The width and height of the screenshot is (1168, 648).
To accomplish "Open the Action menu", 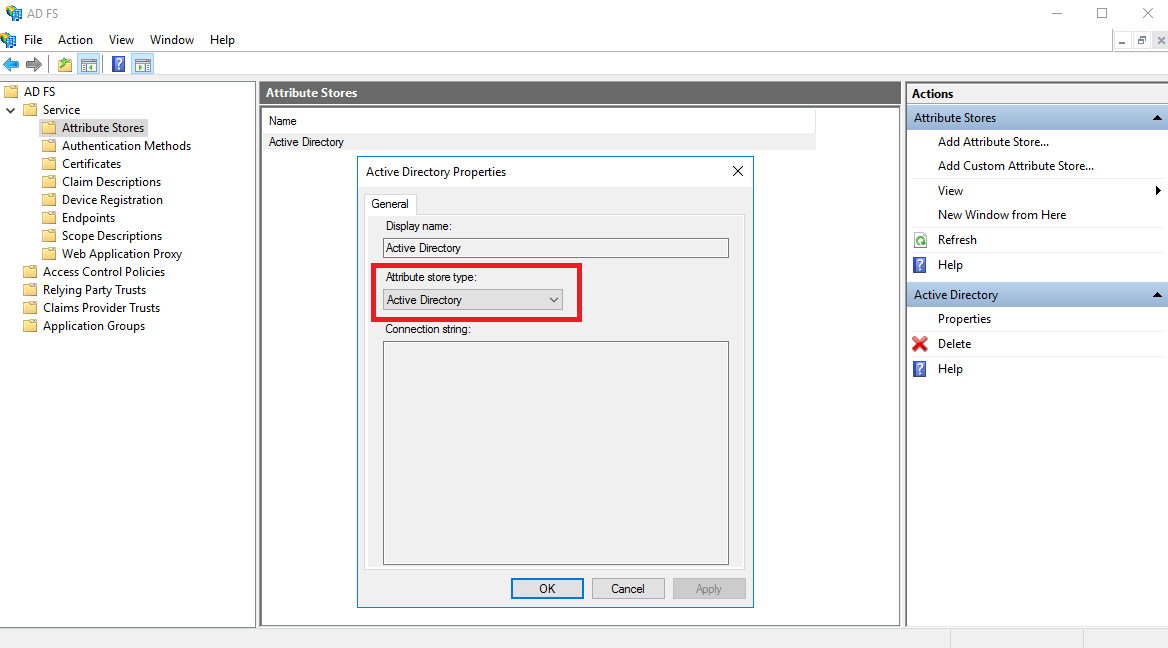I will point(75,40).
